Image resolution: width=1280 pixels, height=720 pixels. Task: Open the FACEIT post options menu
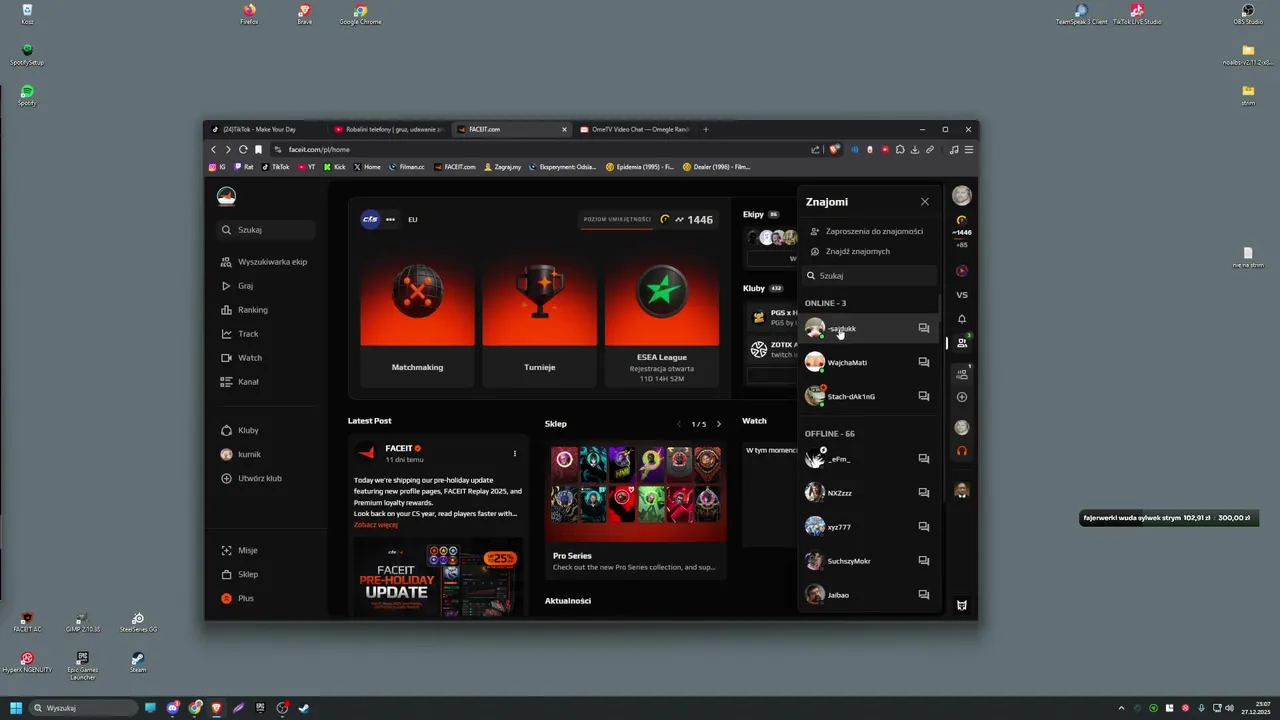pyautogui.click(x=515, y=453)
